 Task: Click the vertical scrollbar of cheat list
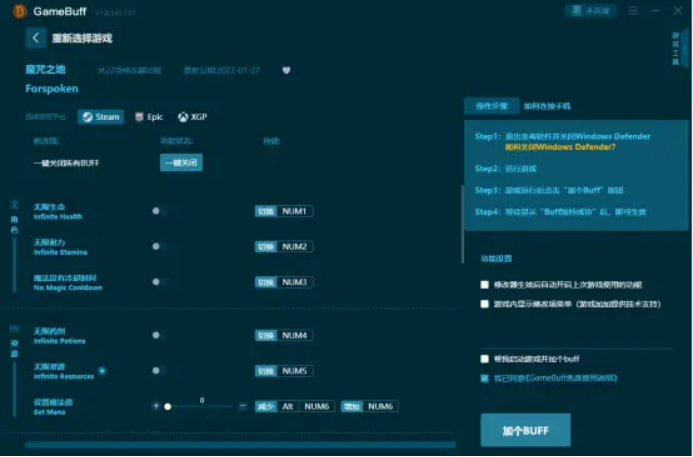(462, 225)
